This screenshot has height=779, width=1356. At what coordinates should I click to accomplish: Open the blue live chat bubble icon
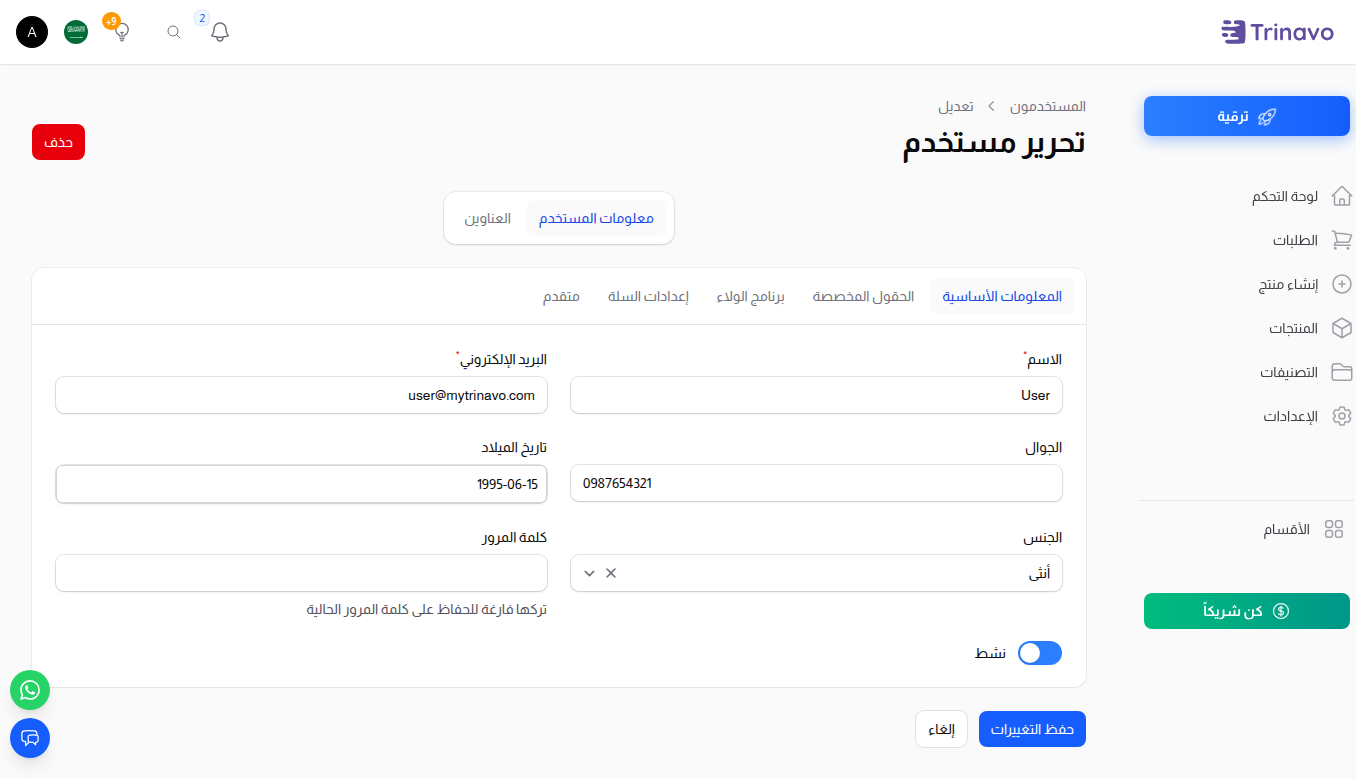point(30,738)
